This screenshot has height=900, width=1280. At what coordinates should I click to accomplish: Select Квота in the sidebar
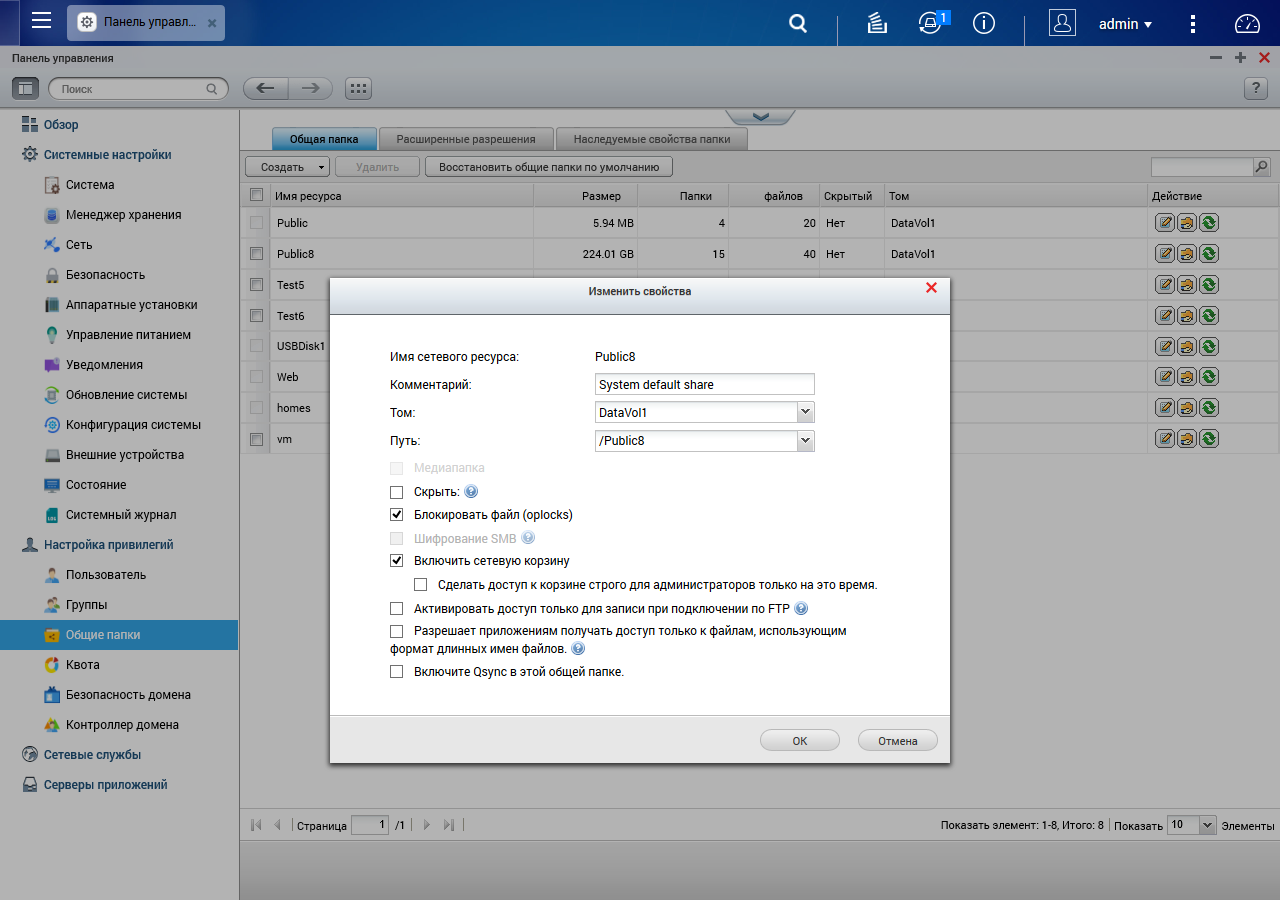[83, 665]
